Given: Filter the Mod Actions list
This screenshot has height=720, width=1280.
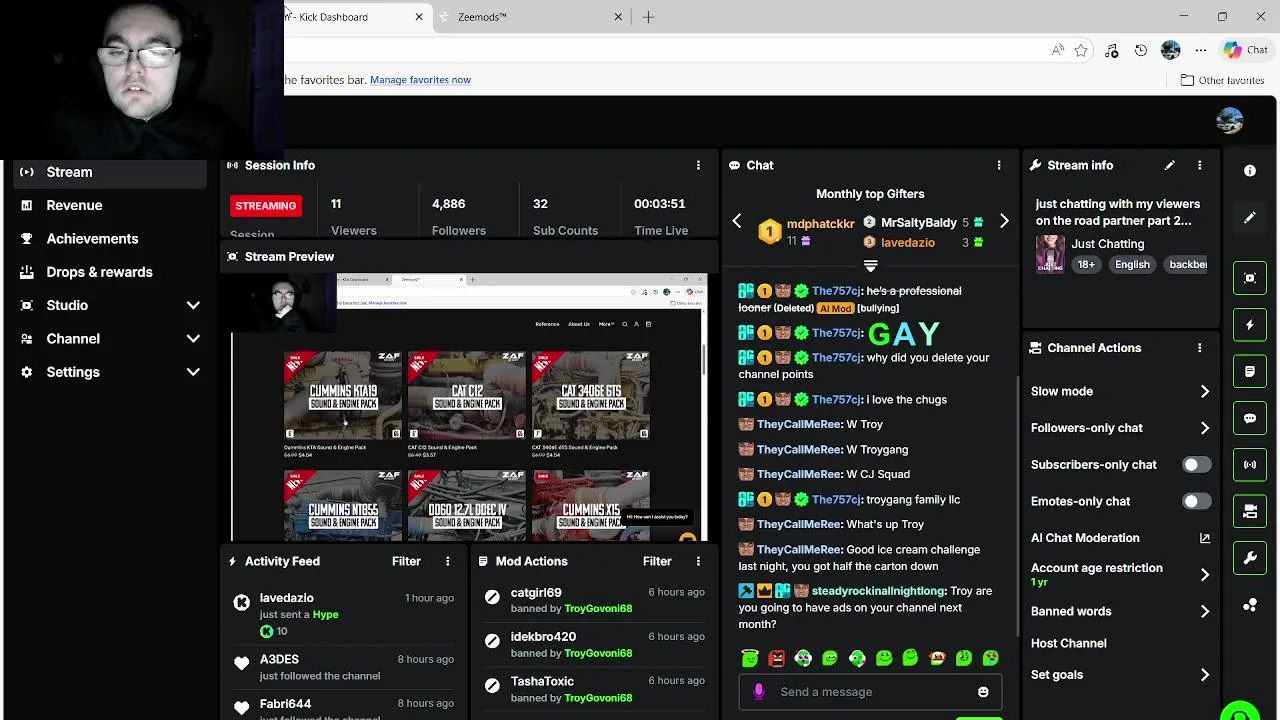Looking at the screenshot, I should coord(657,561).
